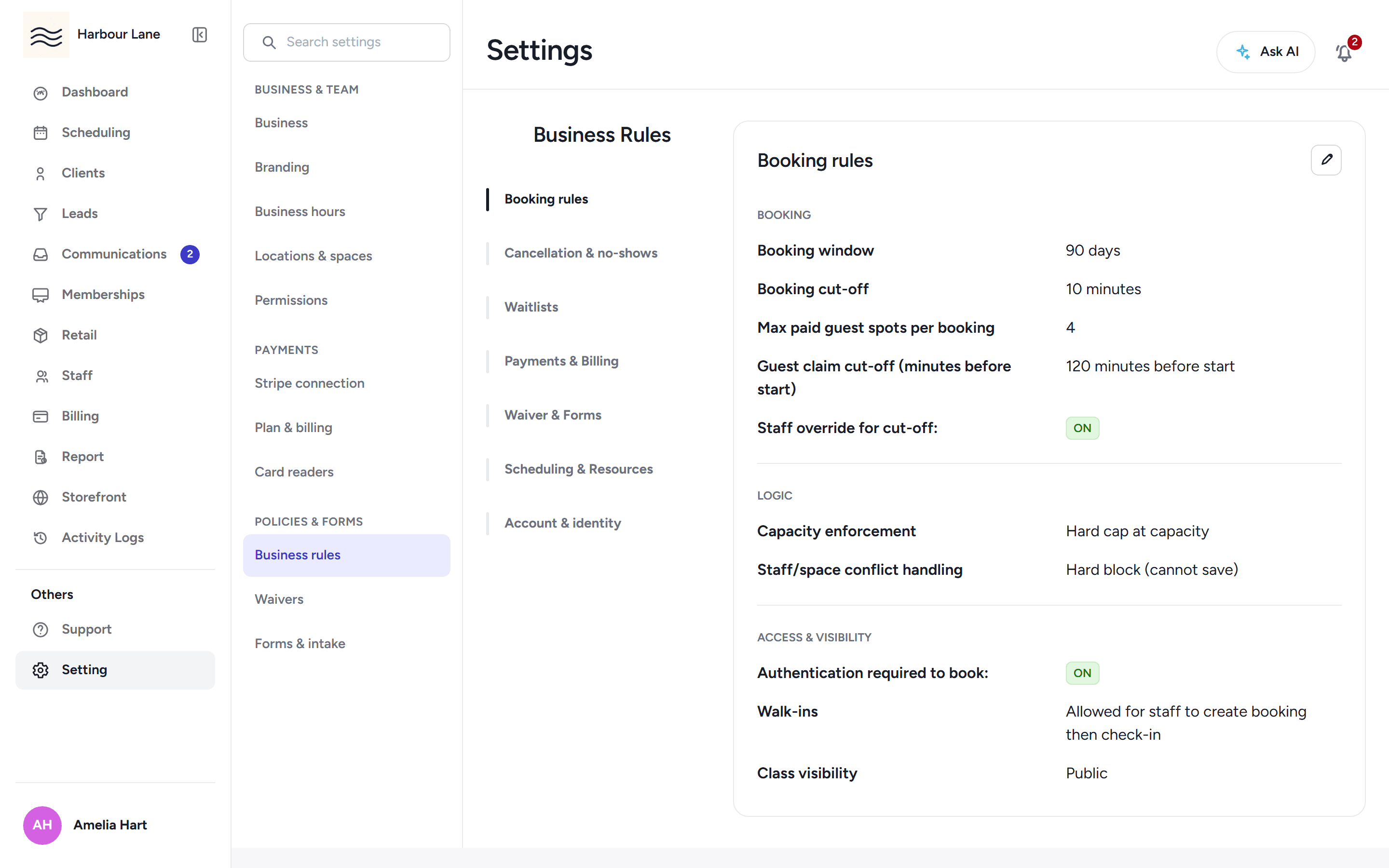Click Hard cap at capacity value
This screenshot has height=868, width=1389.
pyautogui.click(x=1137, y=531)
